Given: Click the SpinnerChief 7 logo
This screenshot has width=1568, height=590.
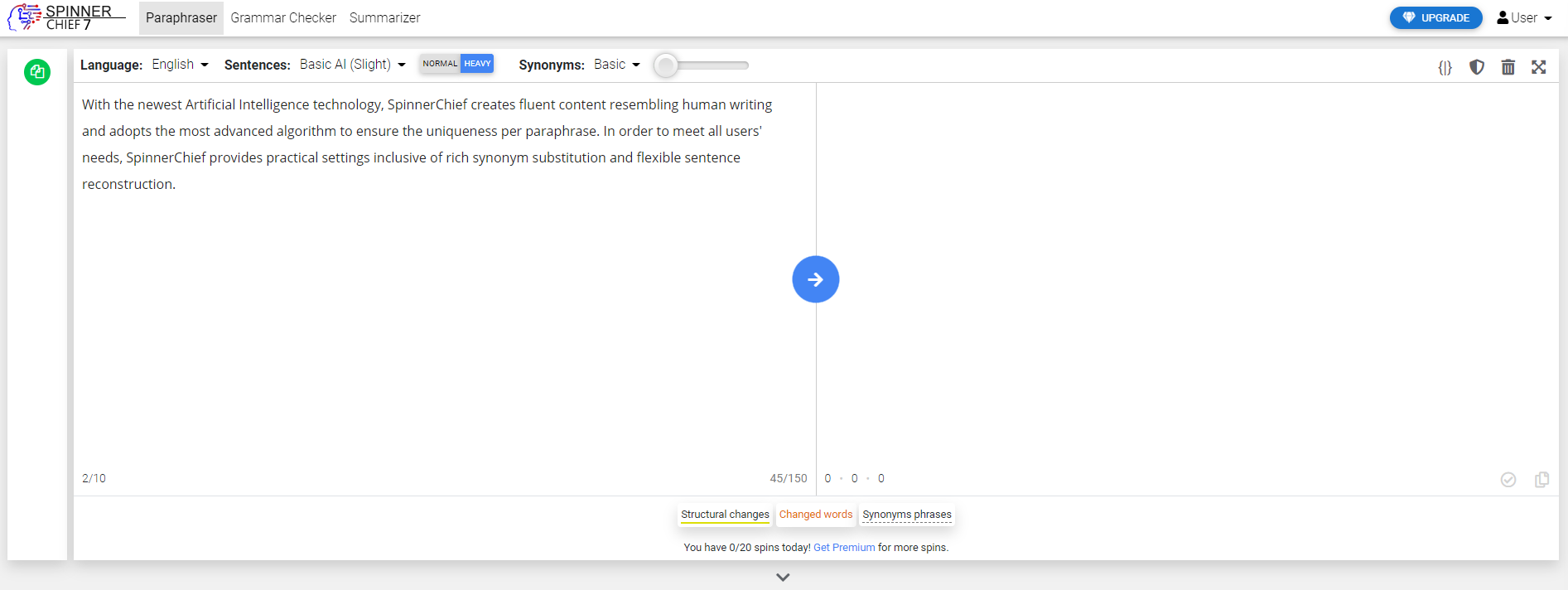Looking at the screenshot, I should tap(66, 17).
